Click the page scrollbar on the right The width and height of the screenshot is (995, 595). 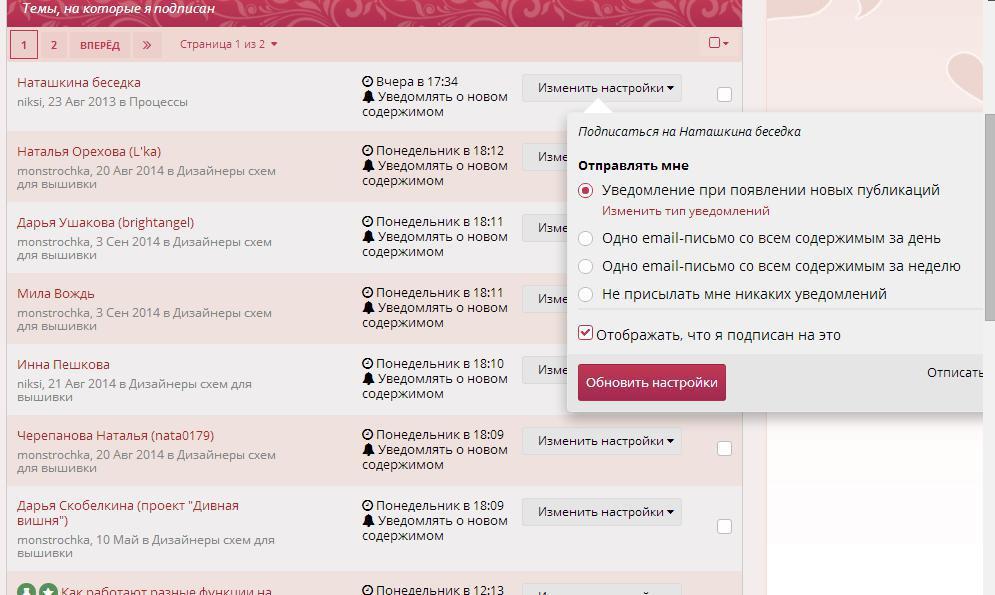point(989,215)
